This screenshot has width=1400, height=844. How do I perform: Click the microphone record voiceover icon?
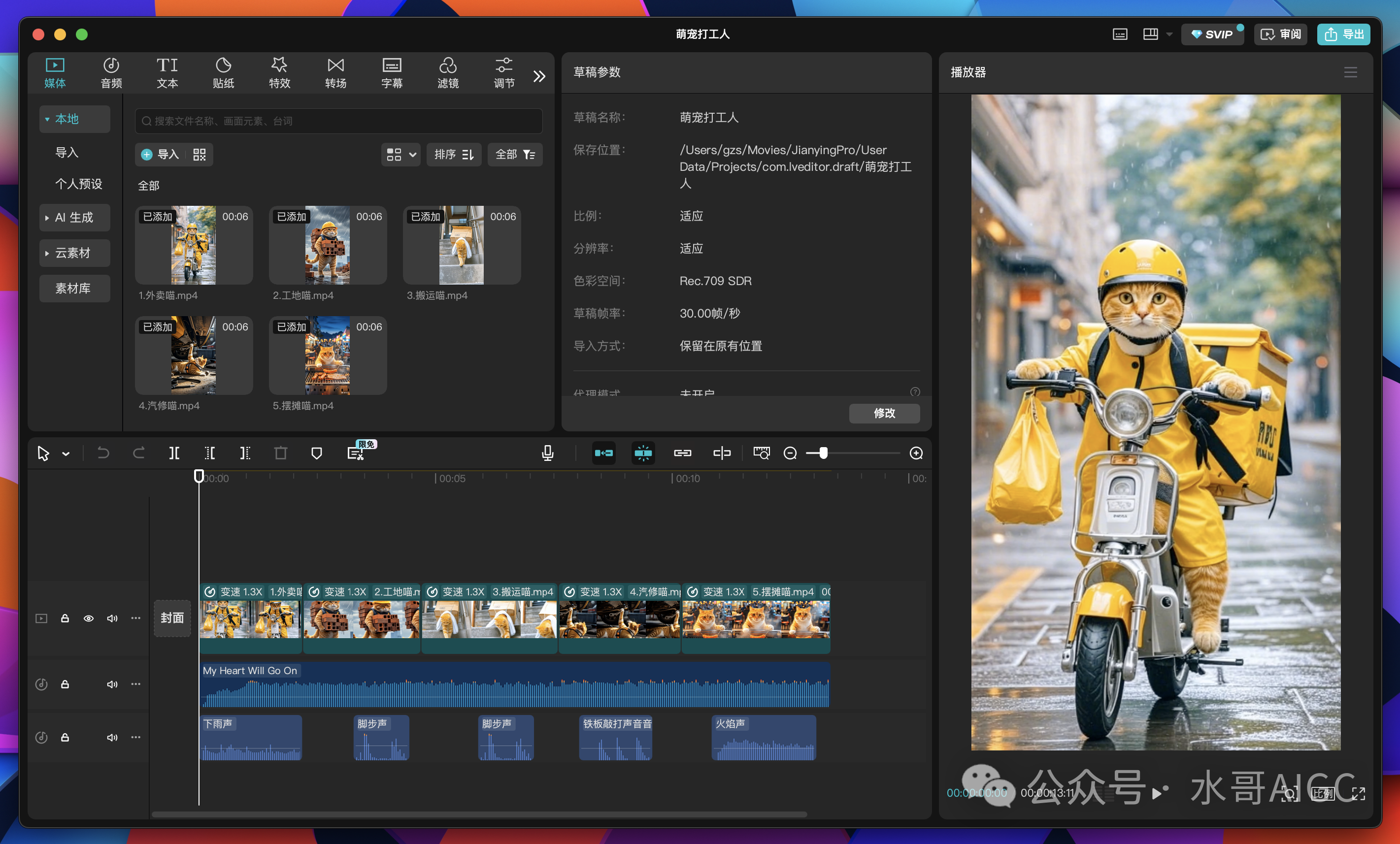click(547, 453)
